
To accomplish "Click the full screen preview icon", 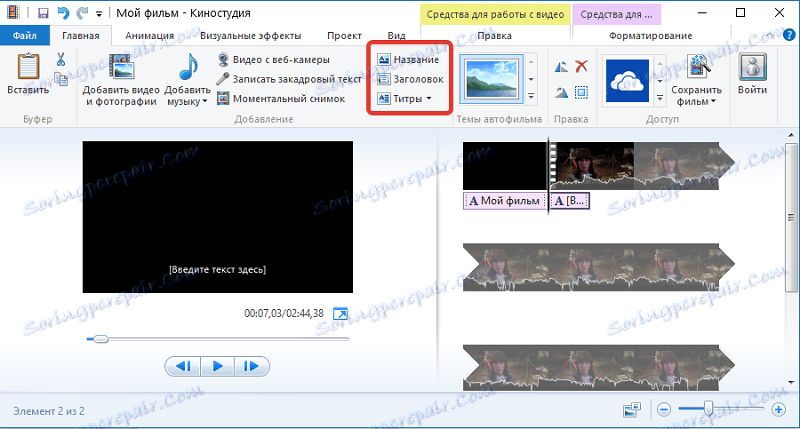I will [x=340, y=314].
